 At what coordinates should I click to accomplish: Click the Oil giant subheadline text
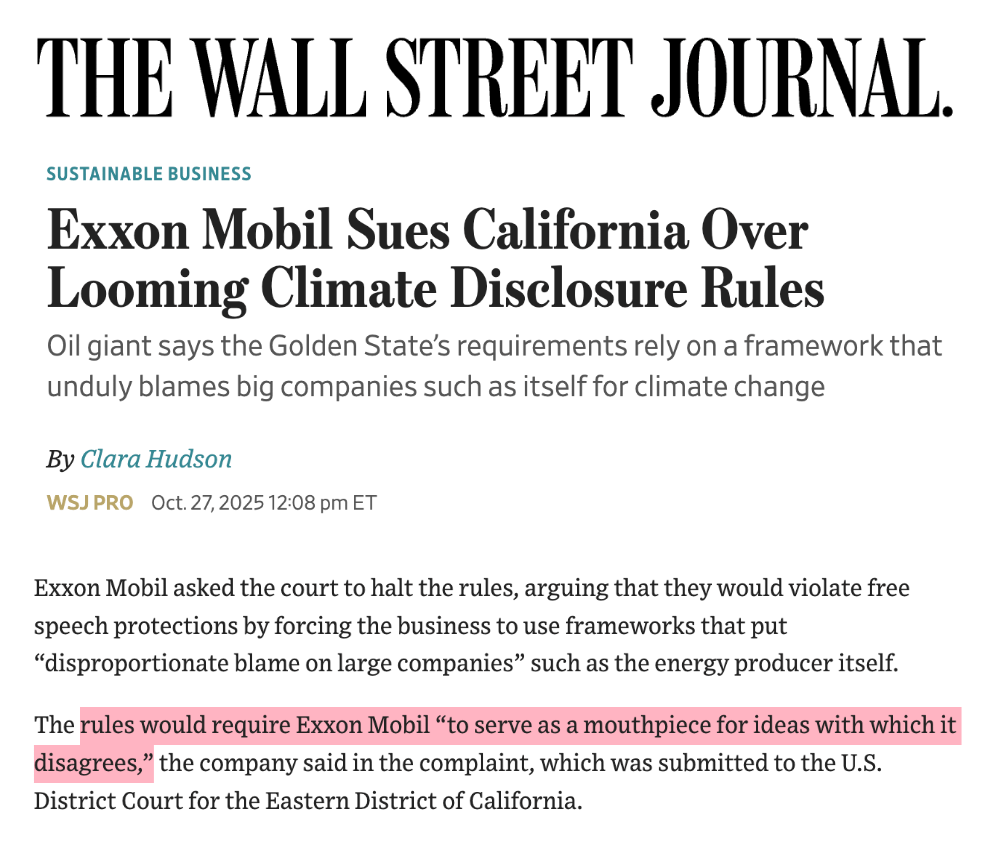click(x=494, y=347)
